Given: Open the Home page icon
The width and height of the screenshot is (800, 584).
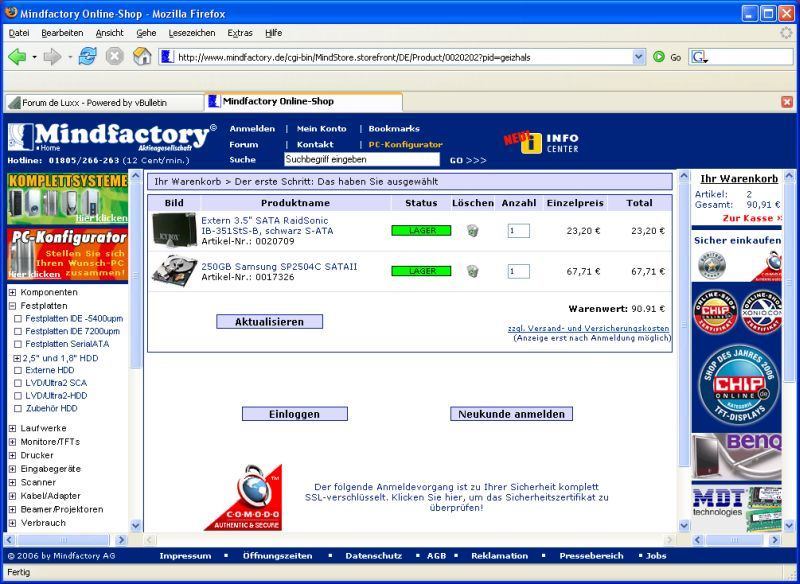Looking at the screenshot, I should click(x=142, y=57).
